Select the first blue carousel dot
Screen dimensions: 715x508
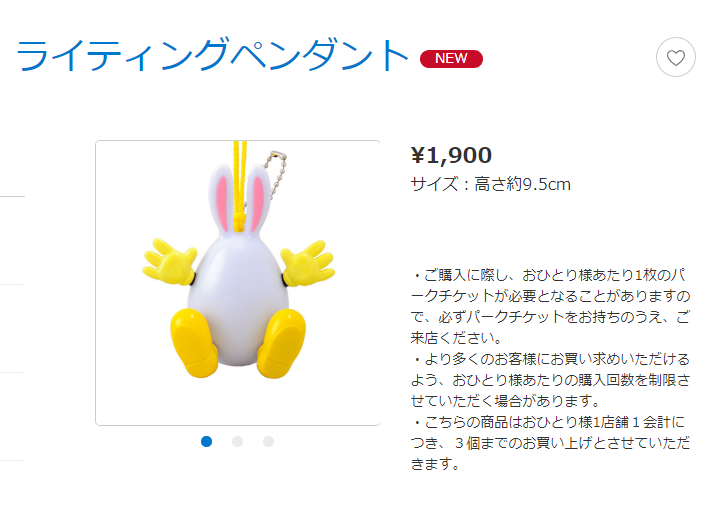(207, 441)
